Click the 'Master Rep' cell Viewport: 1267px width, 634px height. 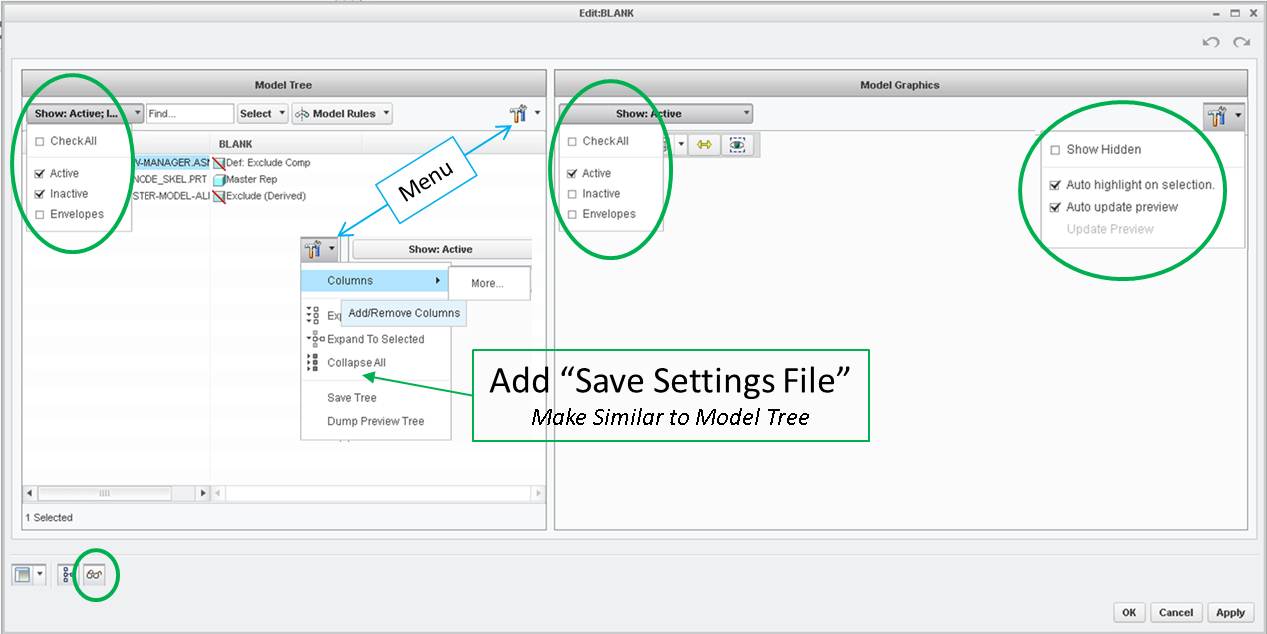tap(252, 179)
